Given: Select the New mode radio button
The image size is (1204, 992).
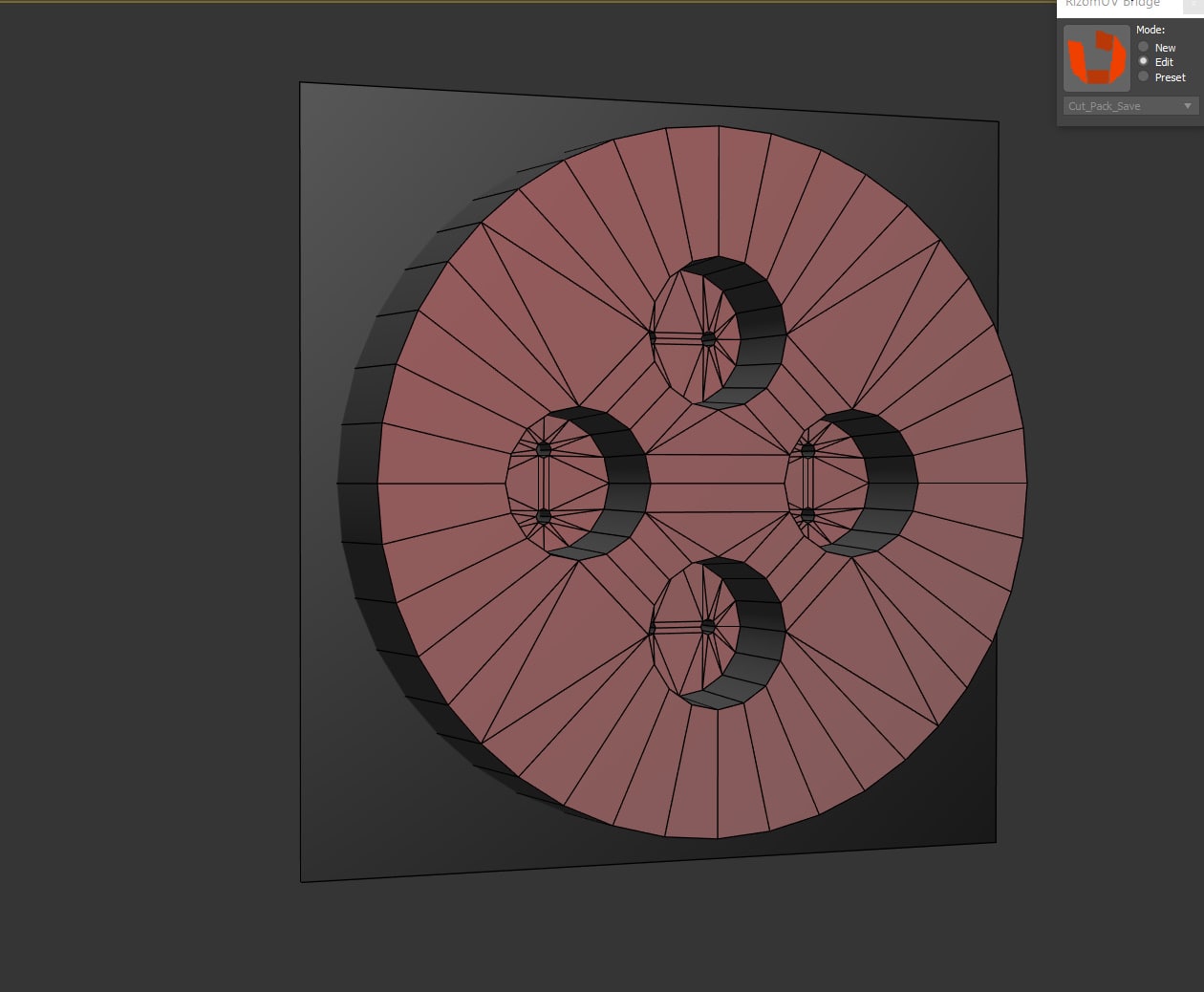Looking at the screenshot, I should click(x=1143, y=47).
